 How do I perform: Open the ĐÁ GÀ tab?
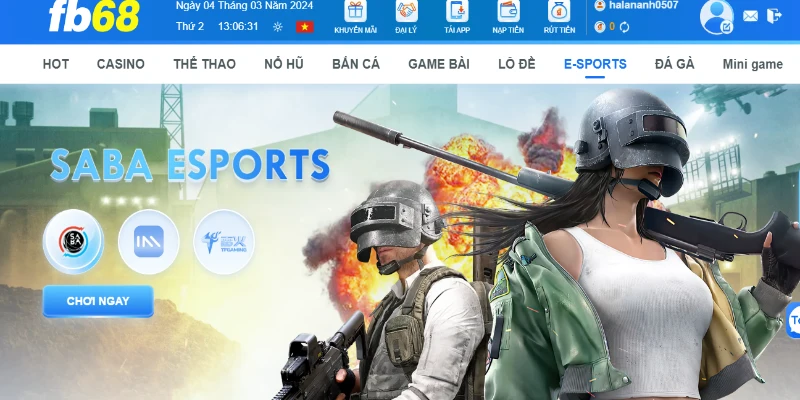(x=674, y=64)
